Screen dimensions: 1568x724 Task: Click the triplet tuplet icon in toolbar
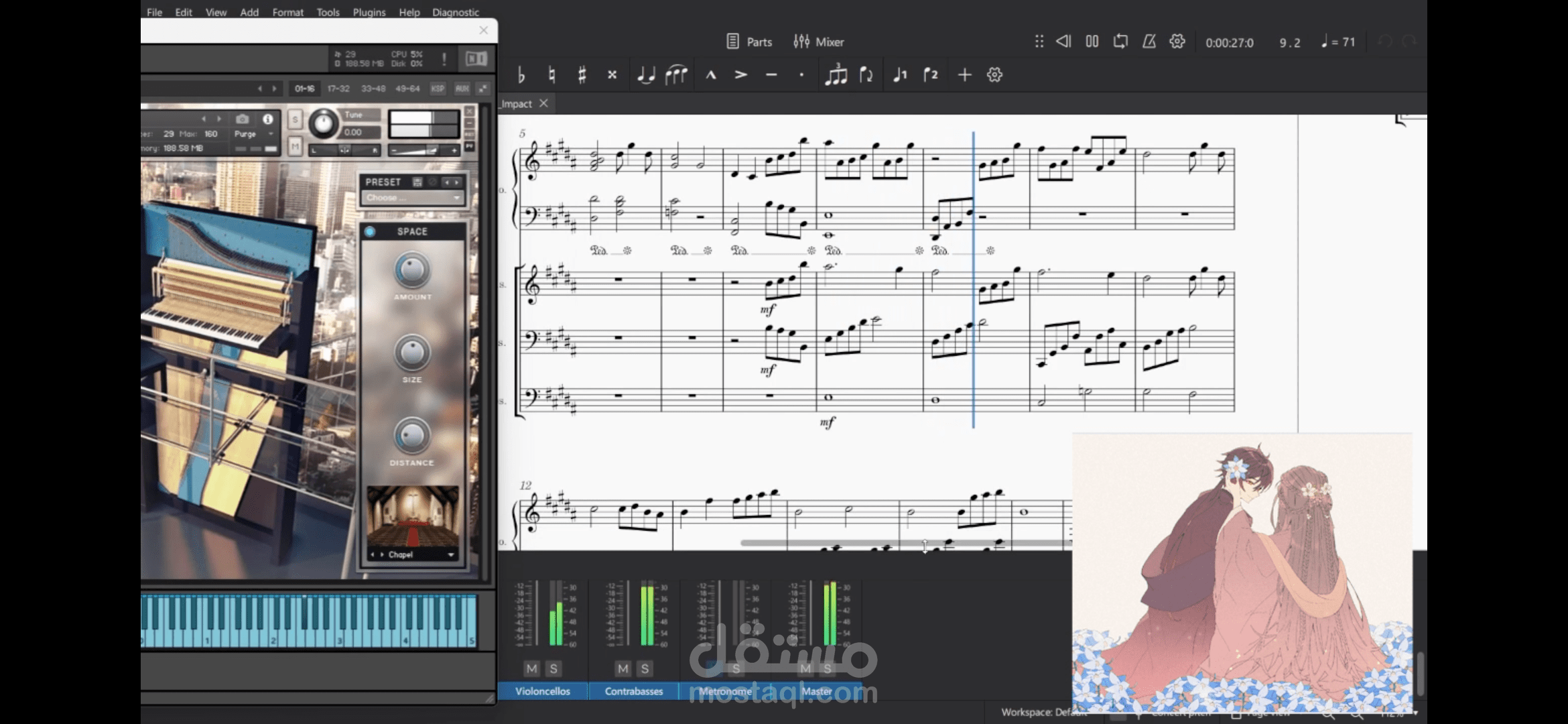(835, 74)
